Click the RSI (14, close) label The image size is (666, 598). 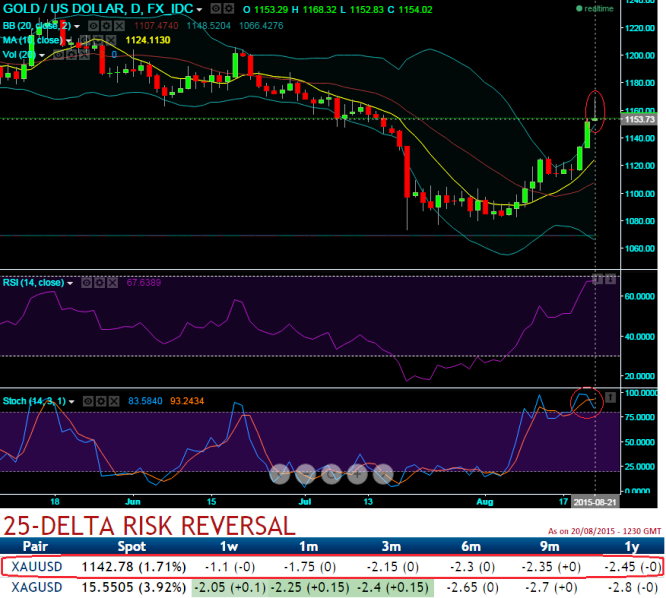click(34, 282)
